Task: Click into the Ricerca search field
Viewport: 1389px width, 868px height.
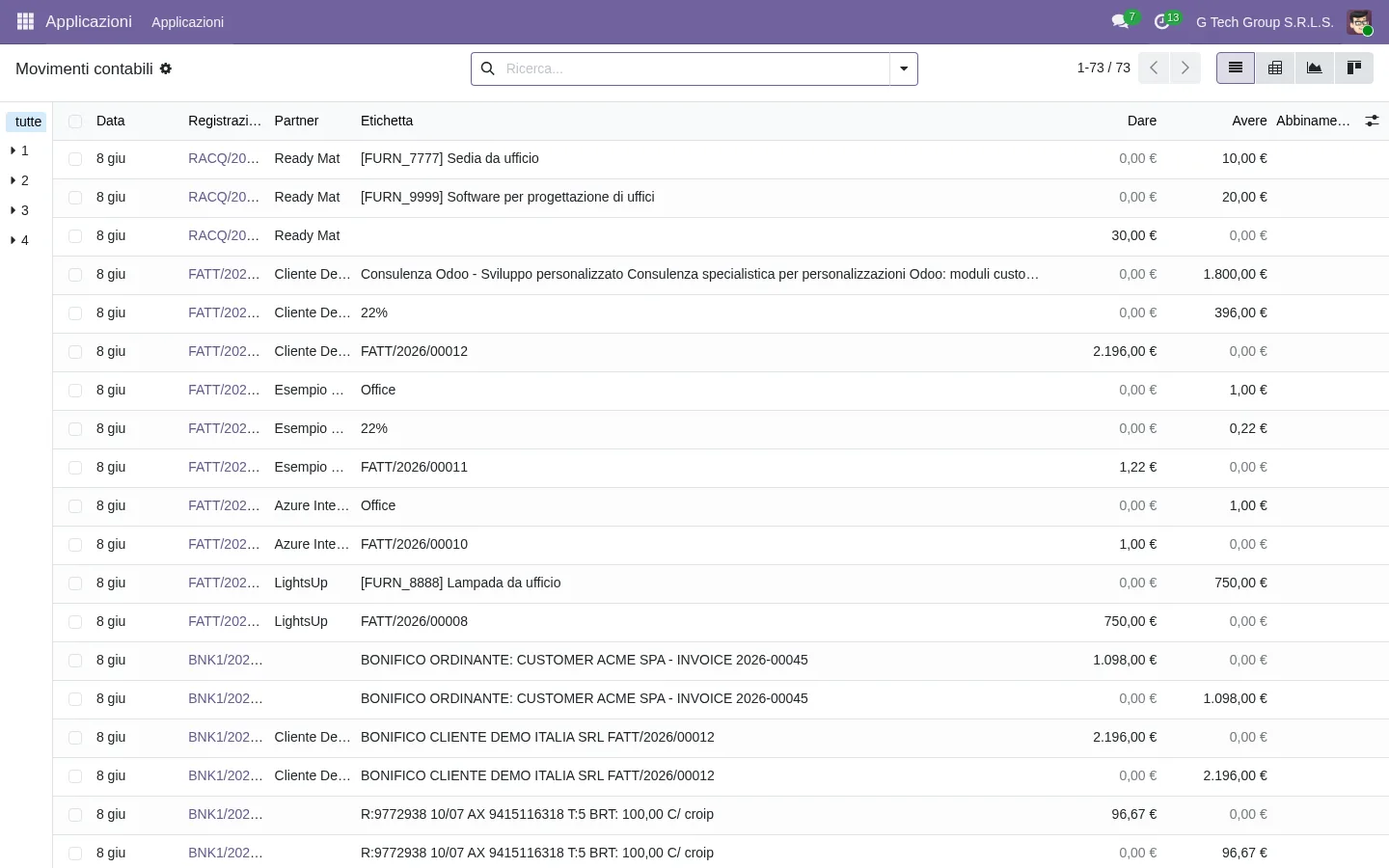Action: (694, 68)
